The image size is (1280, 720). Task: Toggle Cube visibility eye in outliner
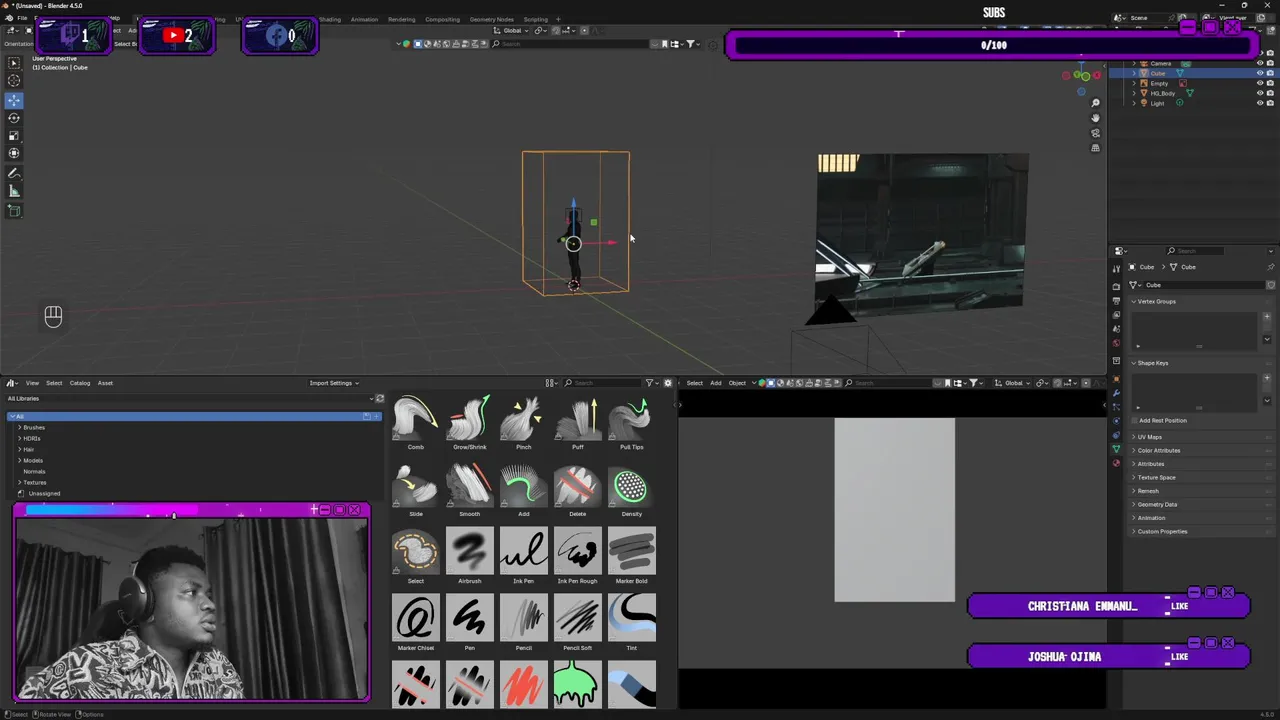coord(1260,74)
